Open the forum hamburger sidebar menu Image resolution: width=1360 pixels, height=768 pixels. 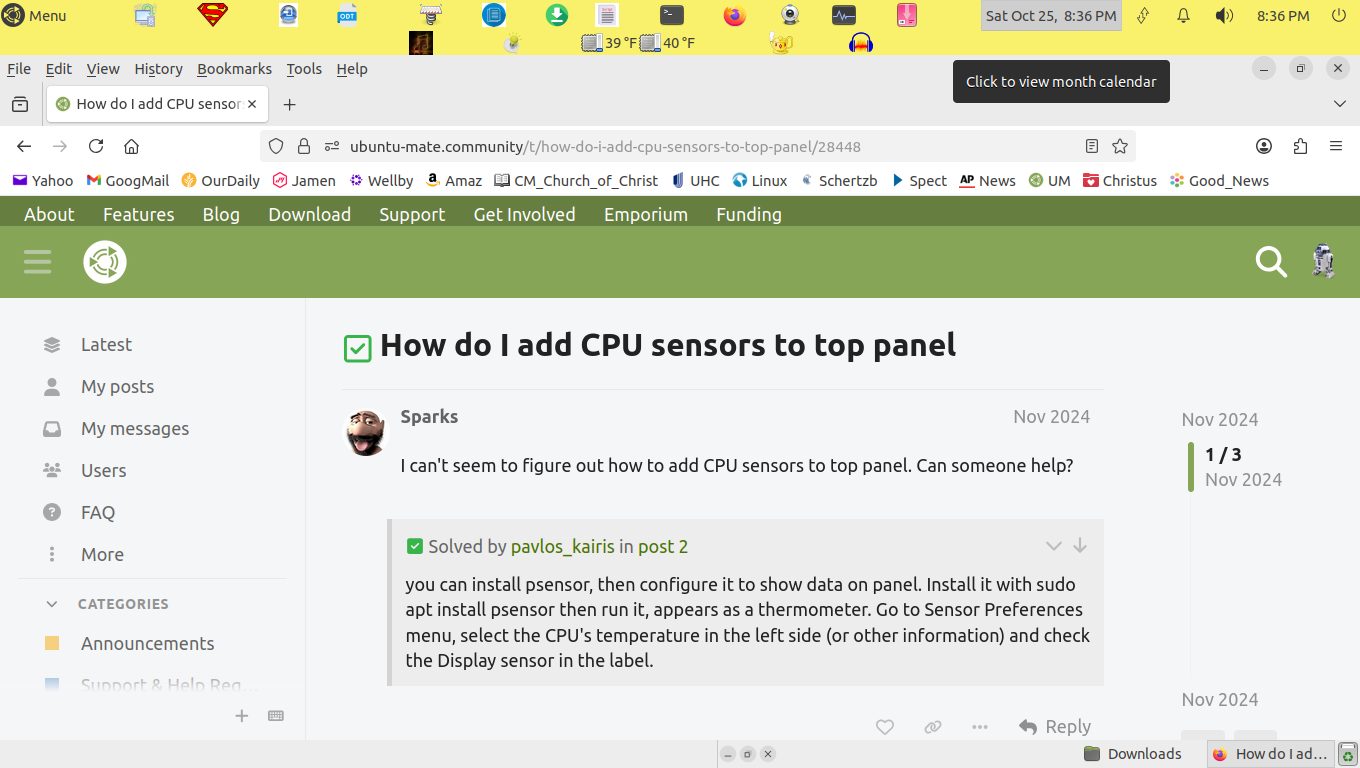(x=38, y=262)
